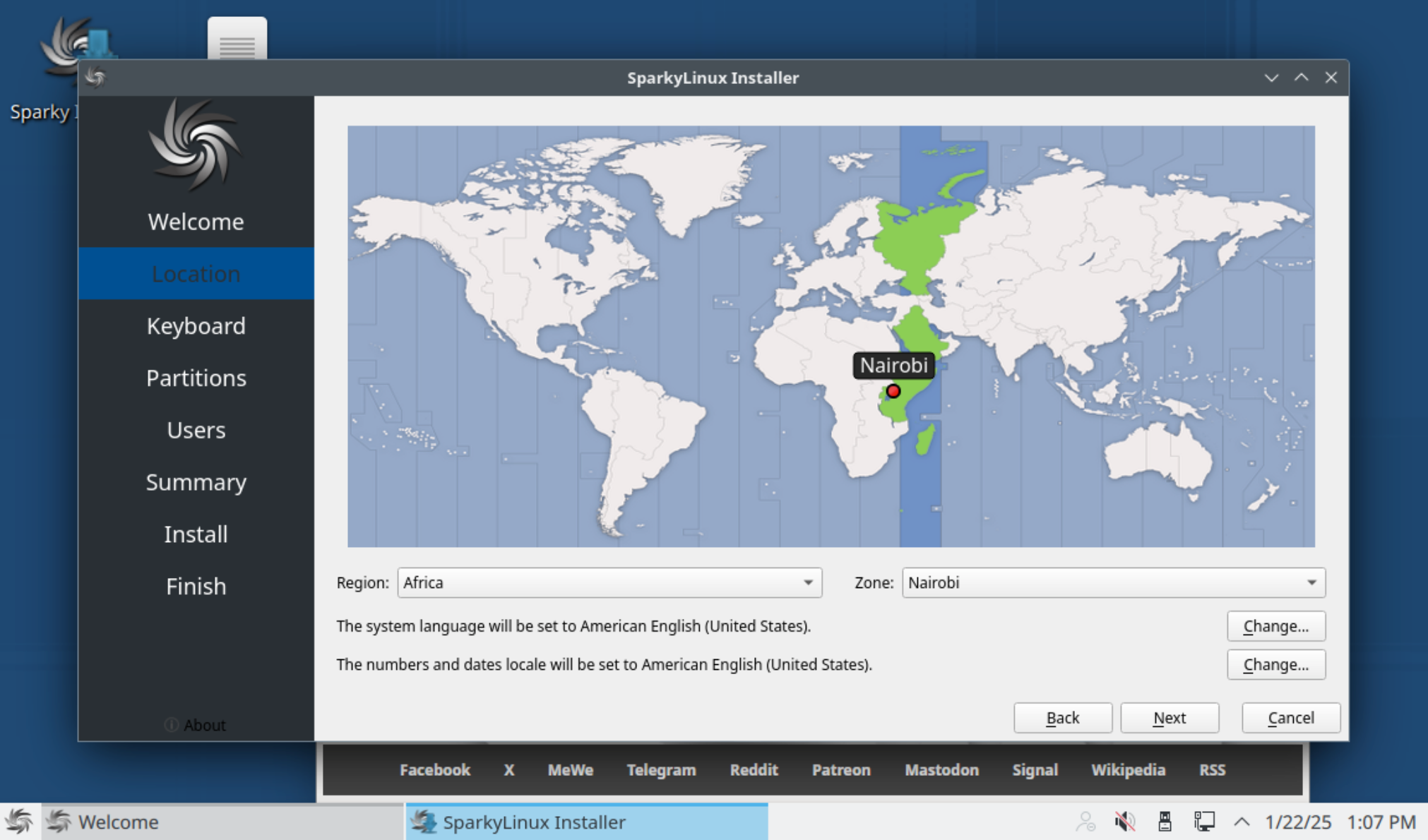Image resolution: width=1428 pixels, height=840 pixels.
Task: Click the user session icon in the tray
Action: (1086, 821)
